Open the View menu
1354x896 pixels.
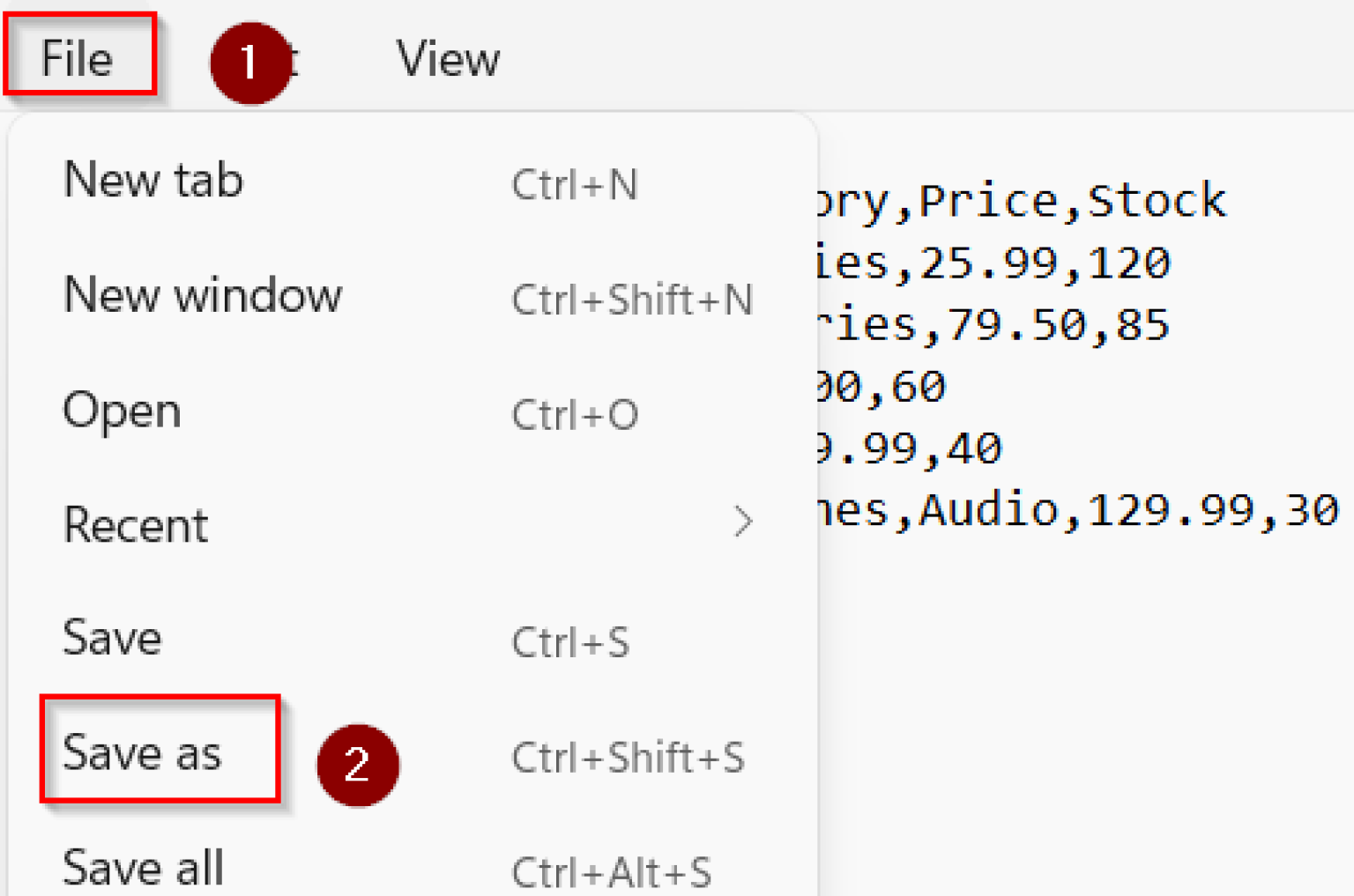point(448,58)
